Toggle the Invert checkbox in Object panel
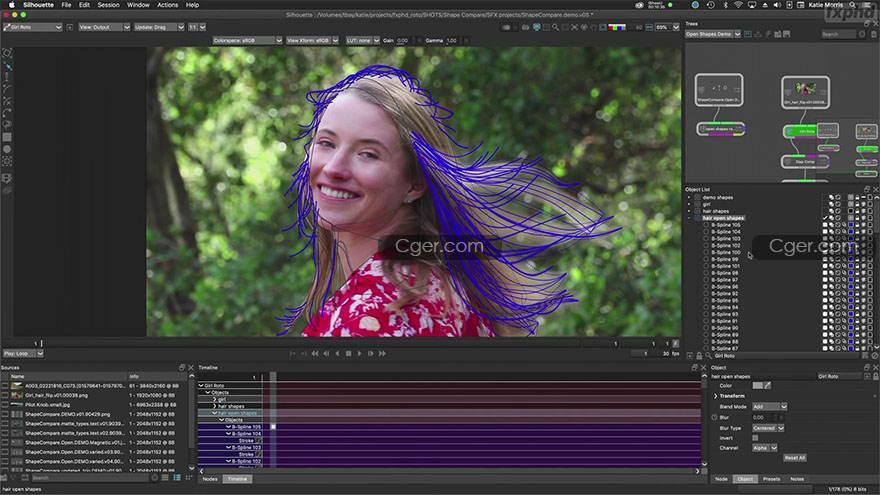Screen dimensions: 880x495 pyautogui.click(x=755, y=438)
